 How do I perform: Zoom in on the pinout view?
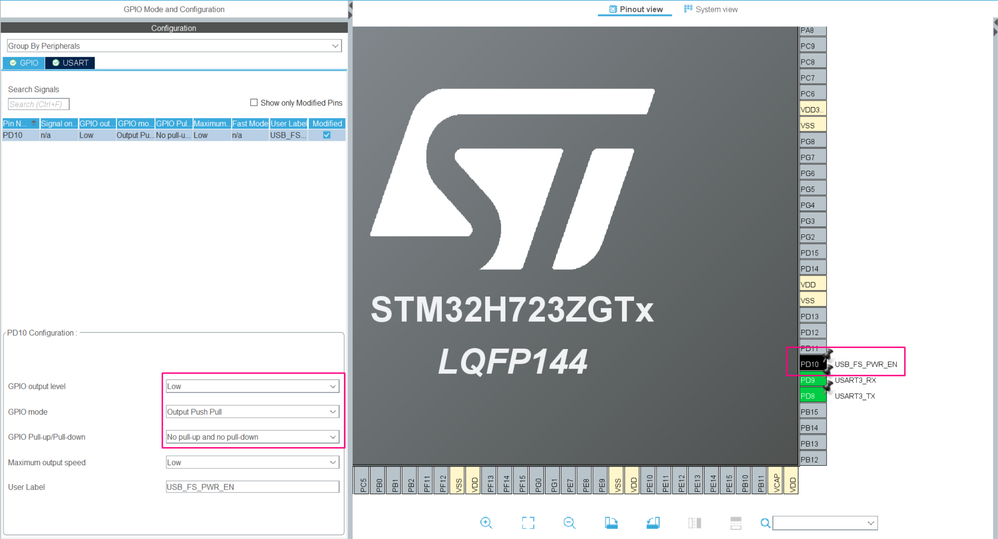pos(486,522)
